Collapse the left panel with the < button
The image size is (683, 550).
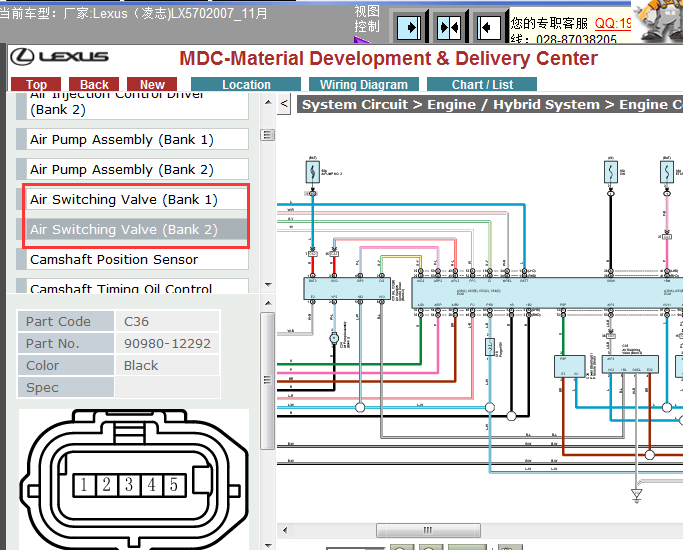pyautogui.click(x=284, y=104)
